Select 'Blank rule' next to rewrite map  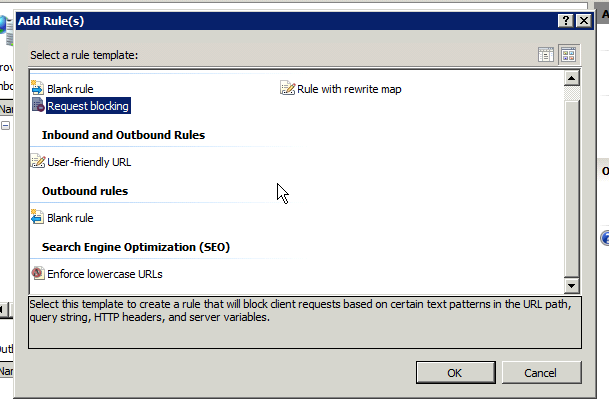click(x=70, y=89)
